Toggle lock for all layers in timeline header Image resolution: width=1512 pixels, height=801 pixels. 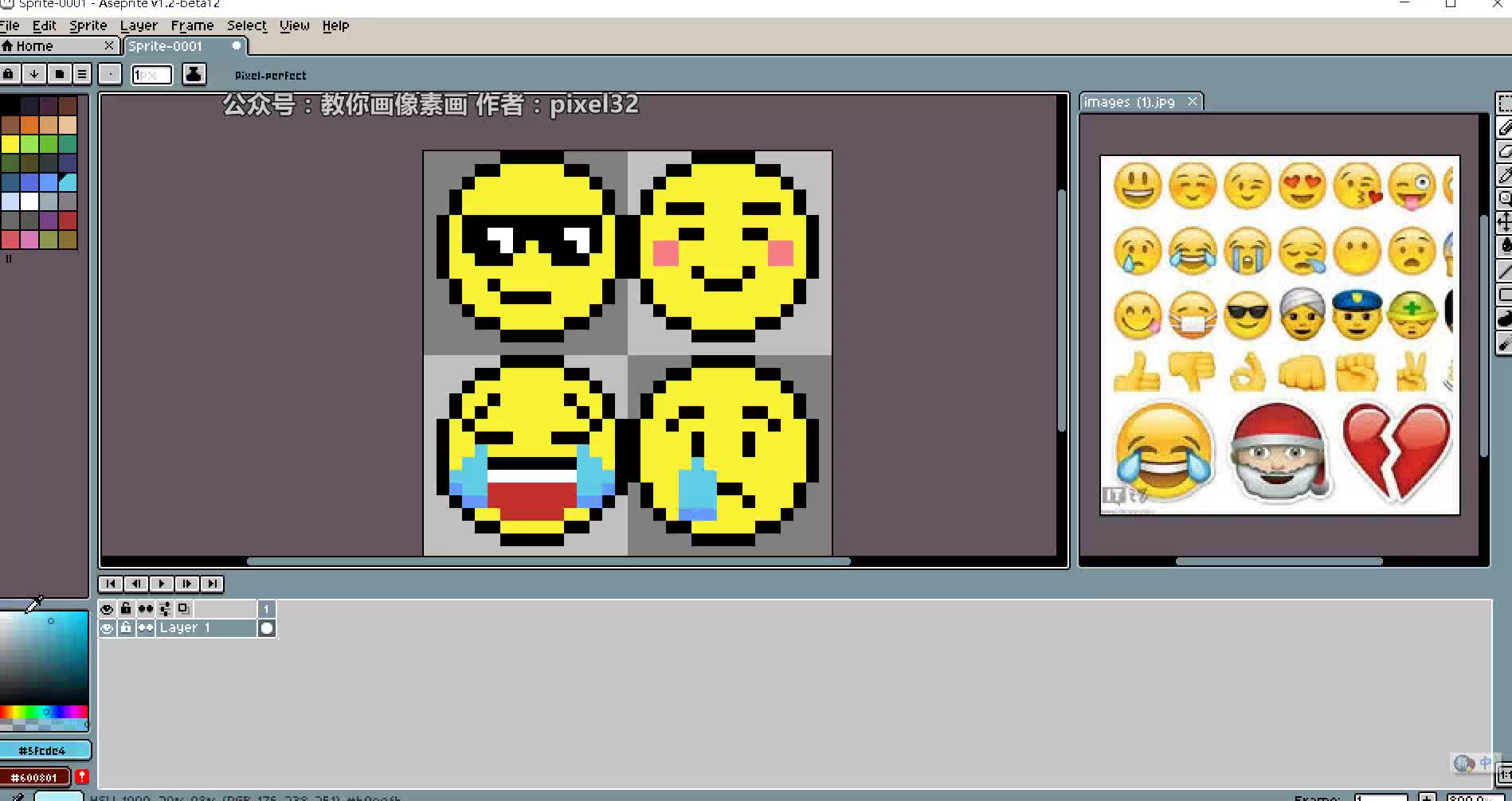126,609
